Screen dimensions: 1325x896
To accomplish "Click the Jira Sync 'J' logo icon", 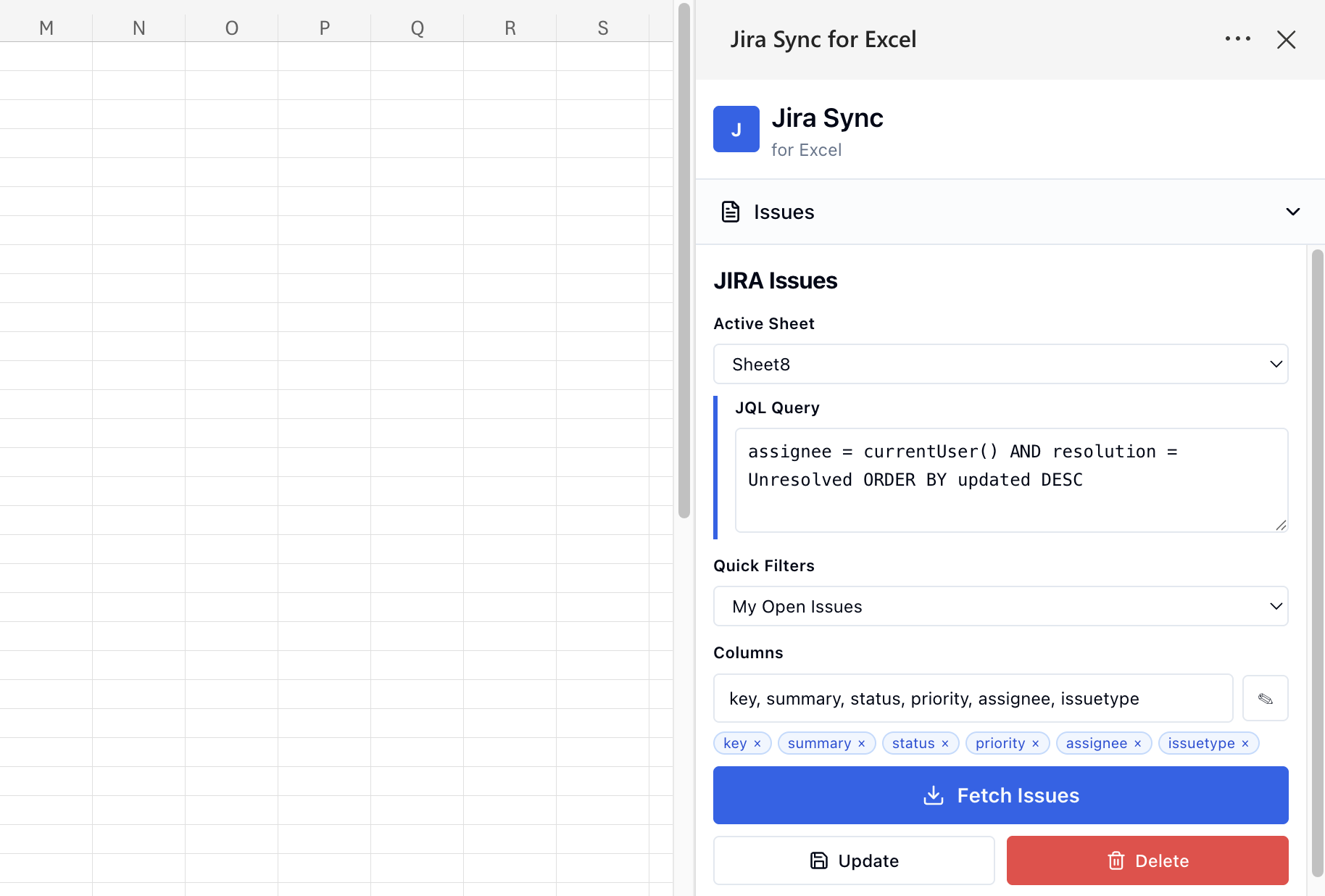I will [x=736, y=129].
